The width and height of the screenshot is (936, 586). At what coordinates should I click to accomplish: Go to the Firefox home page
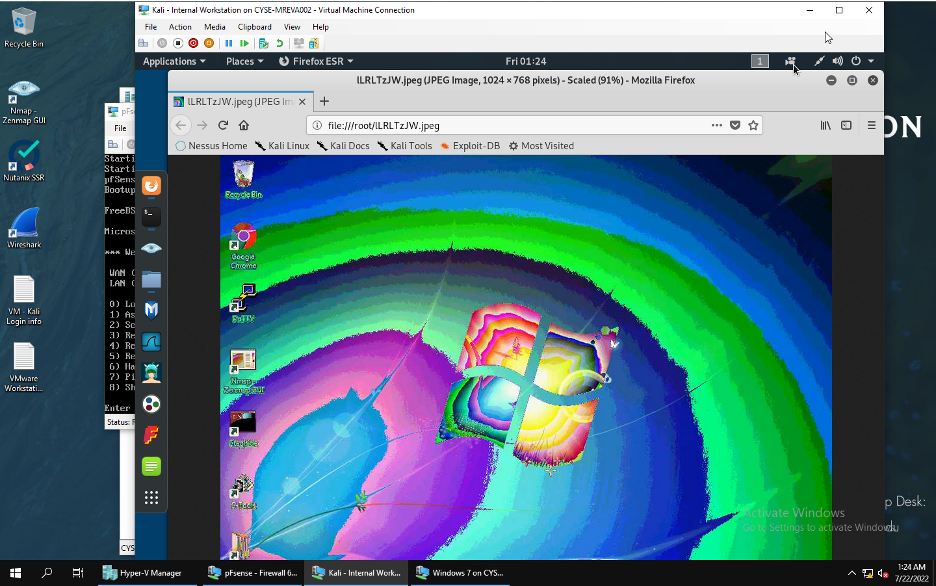coord(244,125)
